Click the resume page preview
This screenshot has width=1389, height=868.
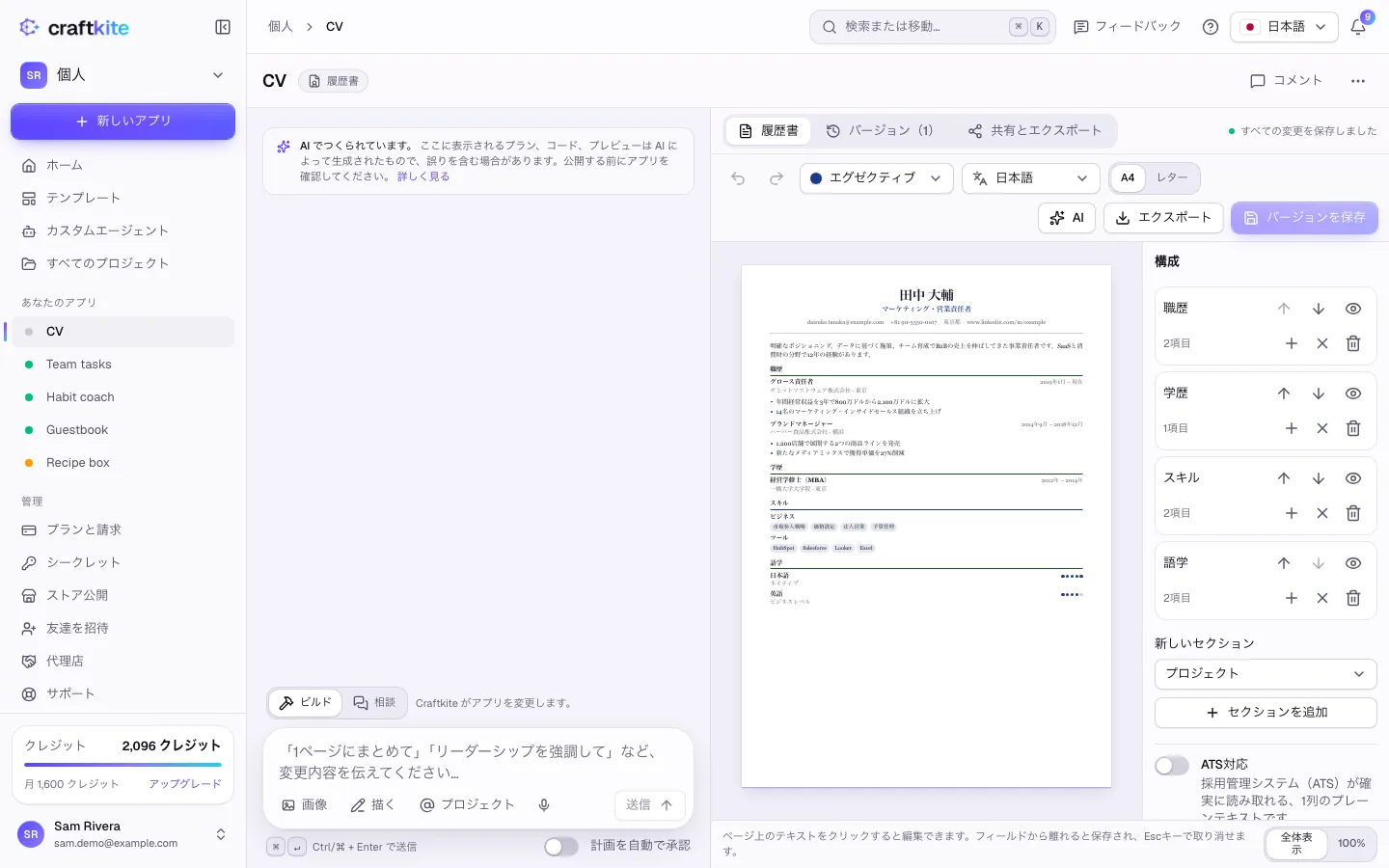click(x=926, y=526)
